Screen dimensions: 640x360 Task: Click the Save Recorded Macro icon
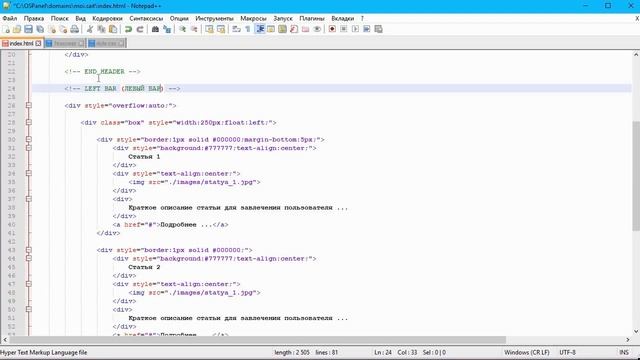[378, 29]
